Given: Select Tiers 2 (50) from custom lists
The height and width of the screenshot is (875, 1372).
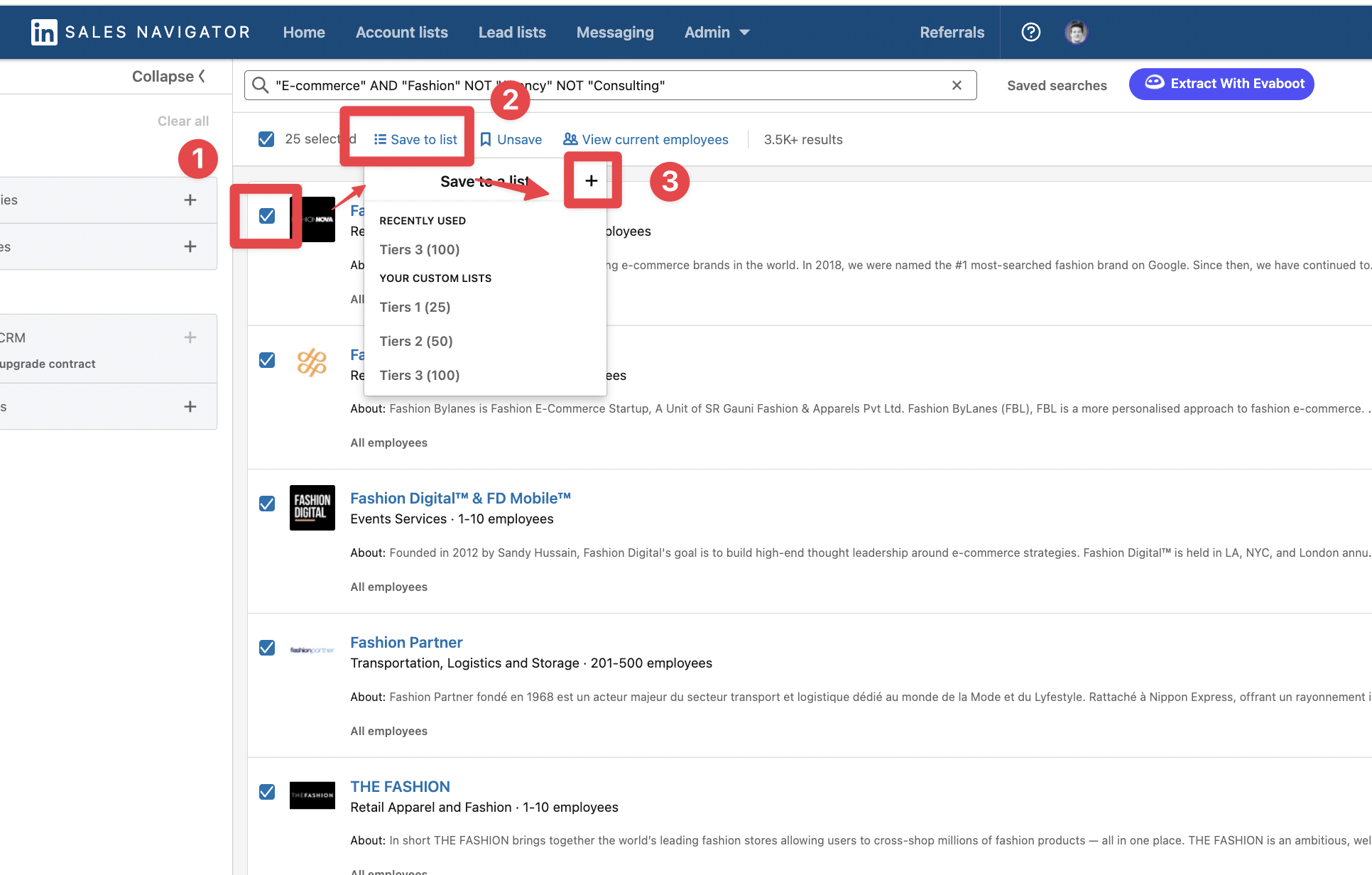Looking at the screenshot, I should [416, 341].
